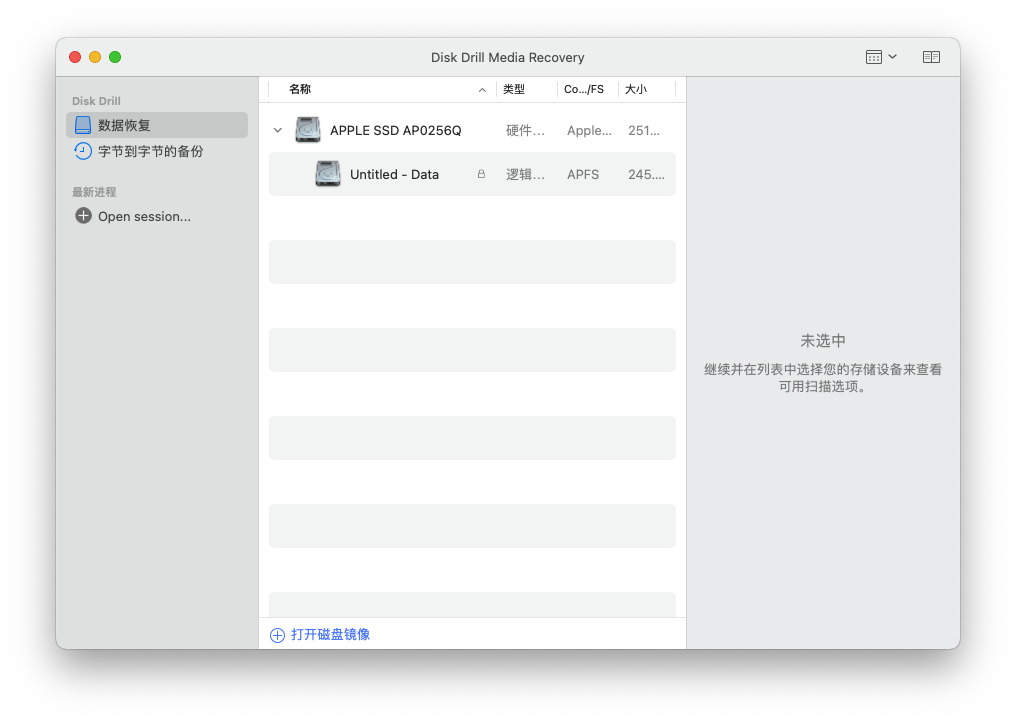The width and height of the screenshot is (1016, 723).
Task: Sort by the 类型 column header
Action: click(514, 89)
